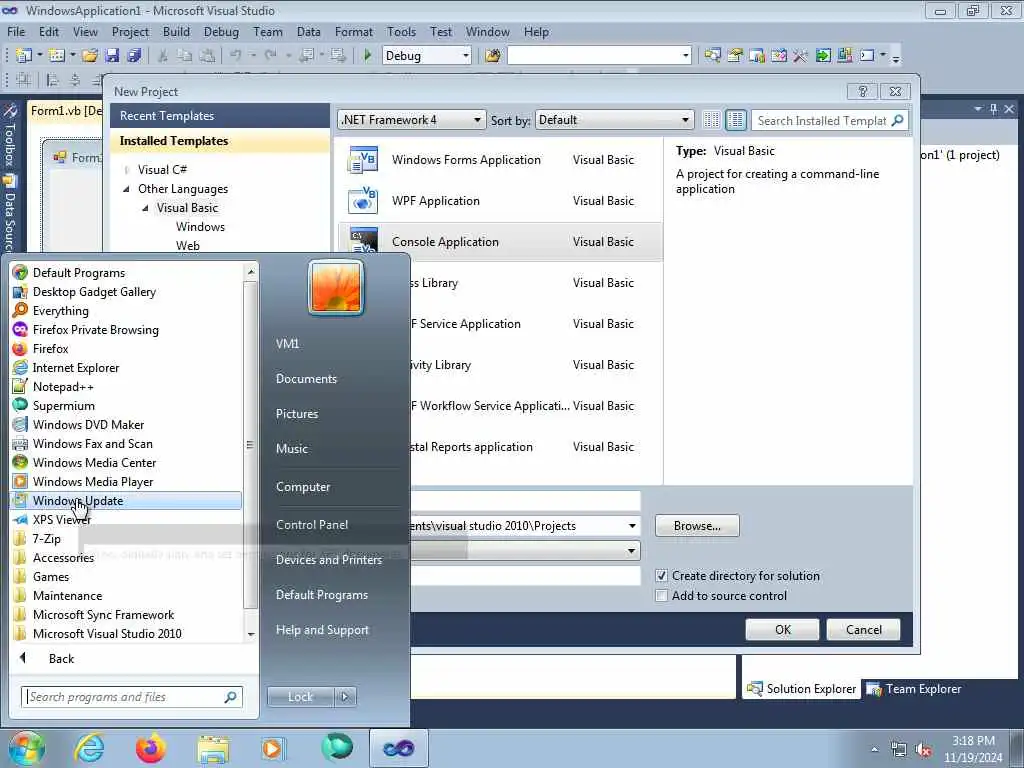The image size is (1024, 768).
Task: Click the OK button
Action: 782,630
